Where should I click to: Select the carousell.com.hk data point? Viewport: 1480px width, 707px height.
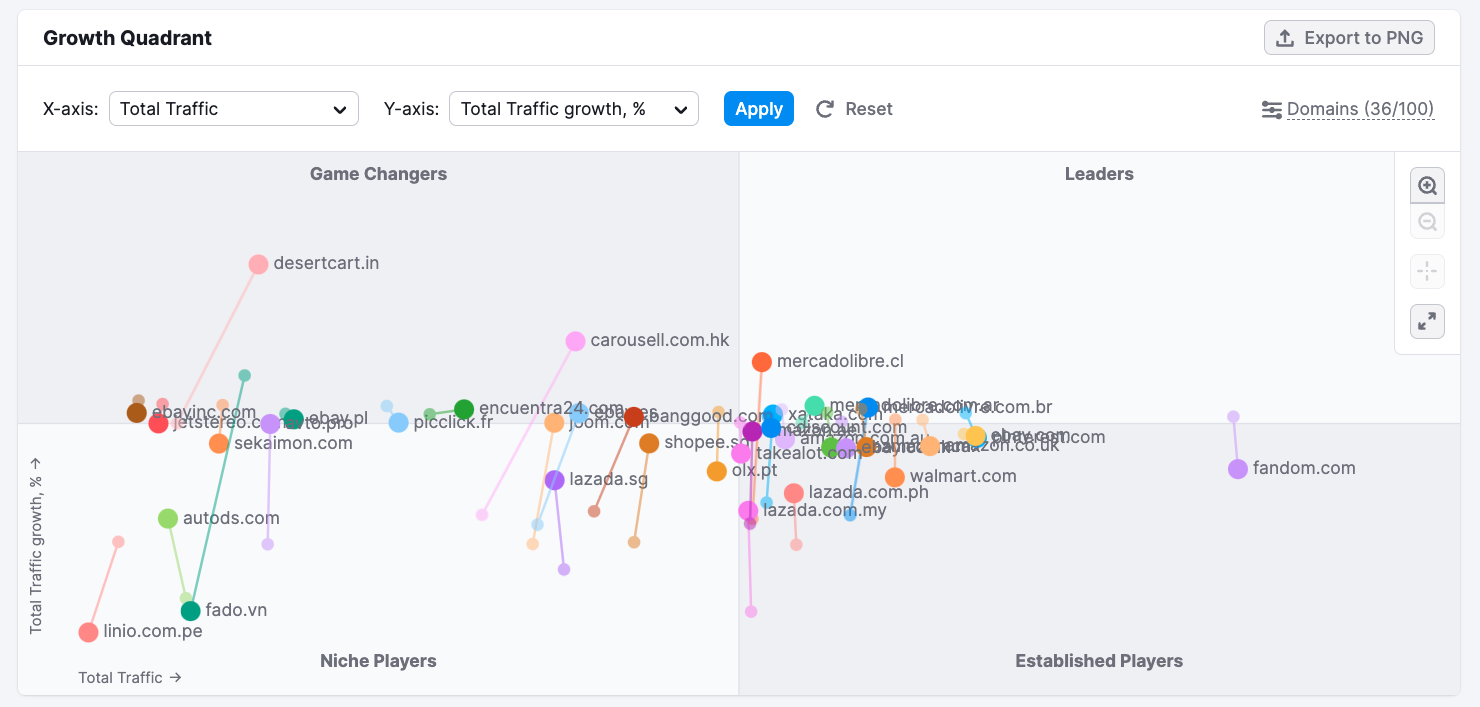[575, 341]
